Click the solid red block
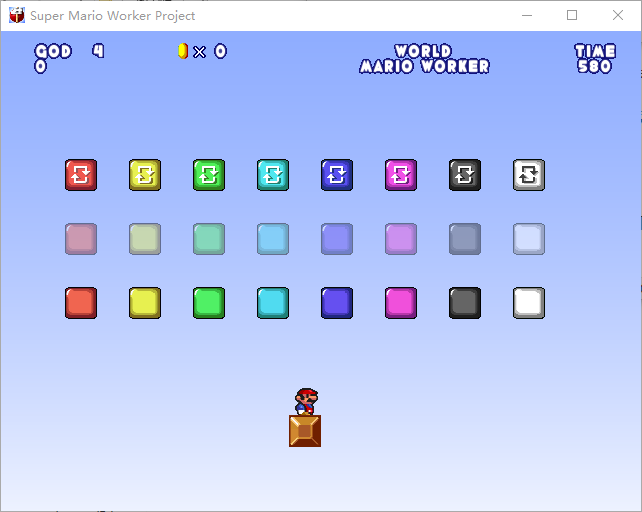 click(81, 303)
